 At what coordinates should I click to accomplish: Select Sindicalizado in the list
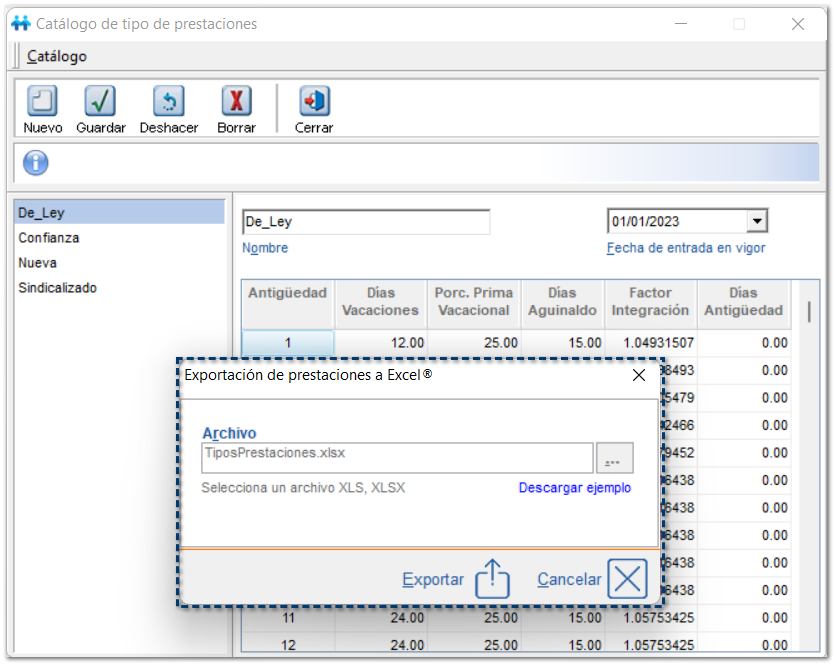(x=56, y=288)
